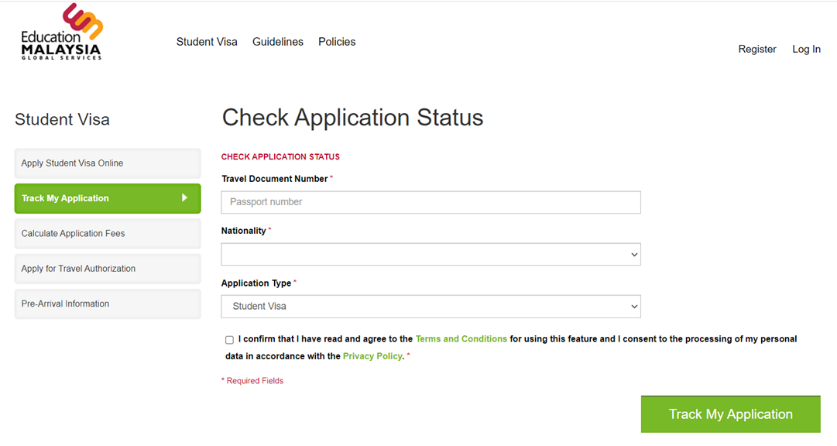
Task: Open the Guidelines menu item
Action: 278,42
